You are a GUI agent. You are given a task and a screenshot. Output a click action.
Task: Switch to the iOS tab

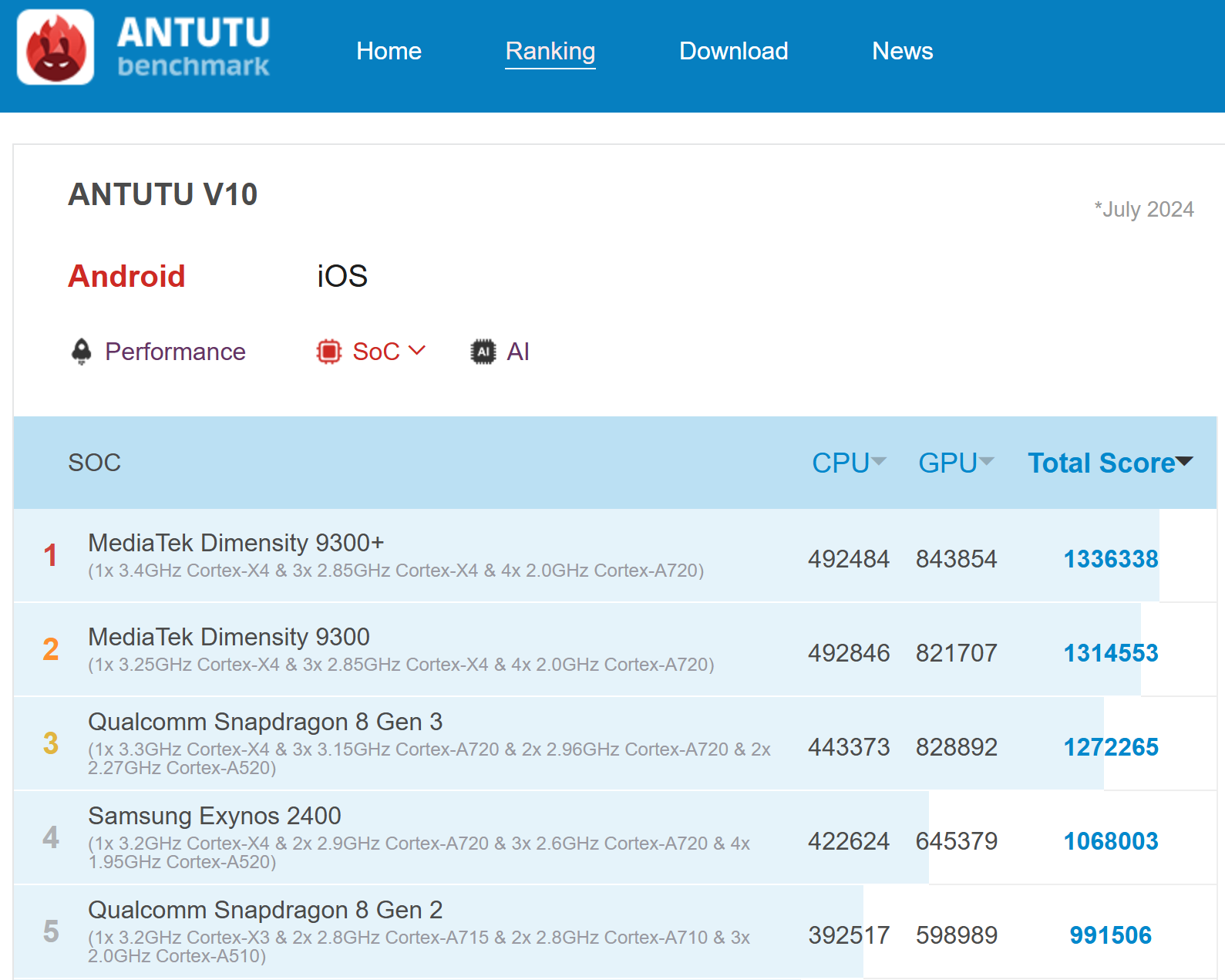[x=342, y=276]
